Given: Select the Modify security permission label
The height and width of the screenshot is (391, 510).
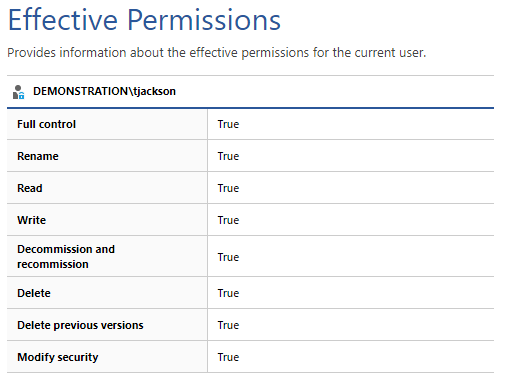Looking at the screenshot, I should [58, 357].
